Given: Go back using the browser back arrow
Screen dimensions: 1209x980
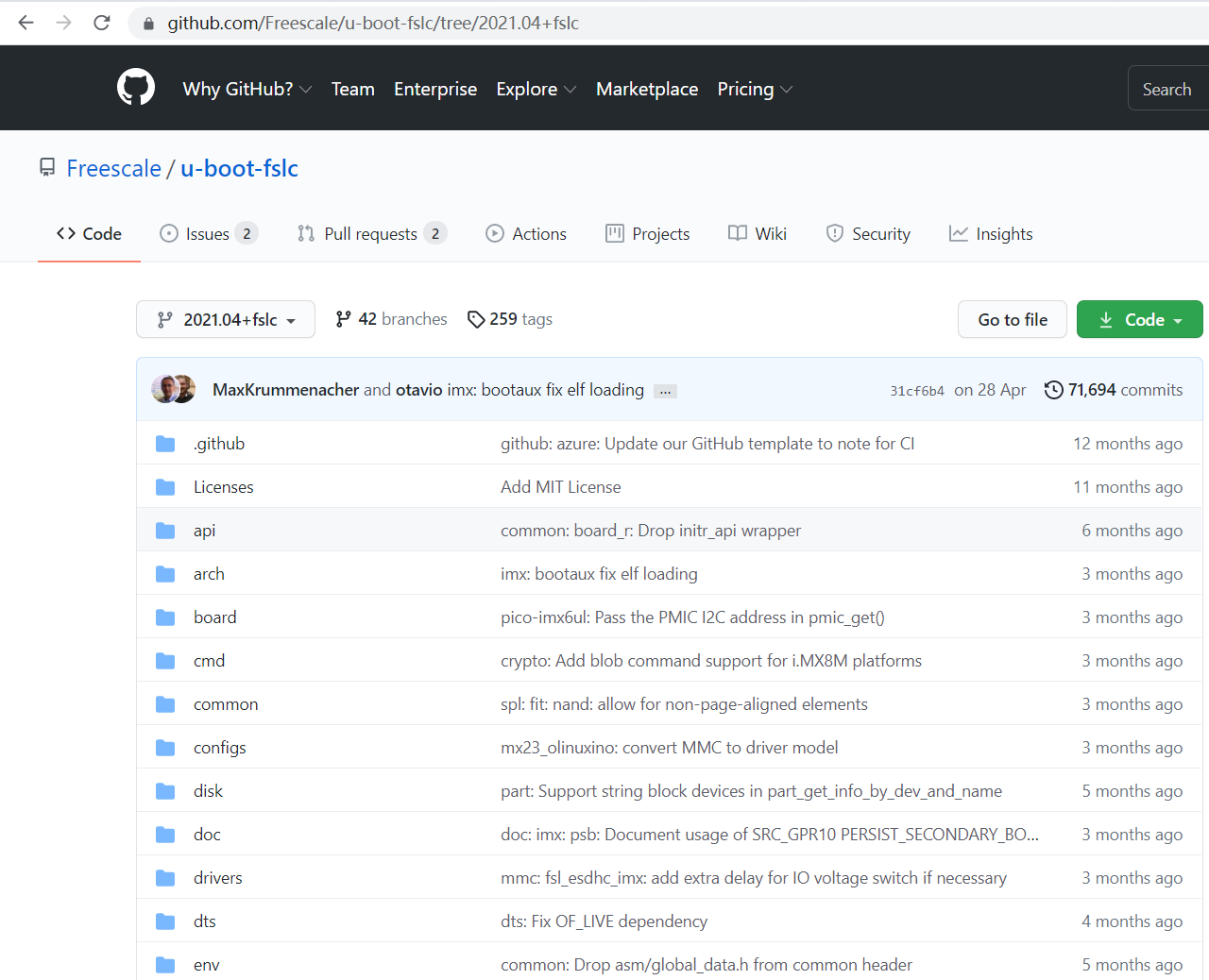Looking at the screenshot, I should click(x=26, y=23).
